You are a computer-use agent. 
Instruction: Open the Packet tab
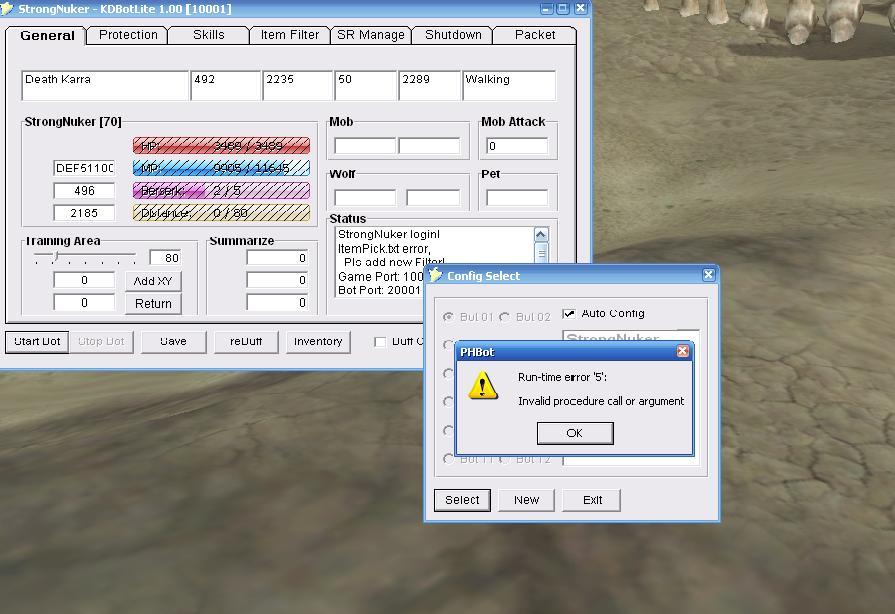[x=535, y=35]
